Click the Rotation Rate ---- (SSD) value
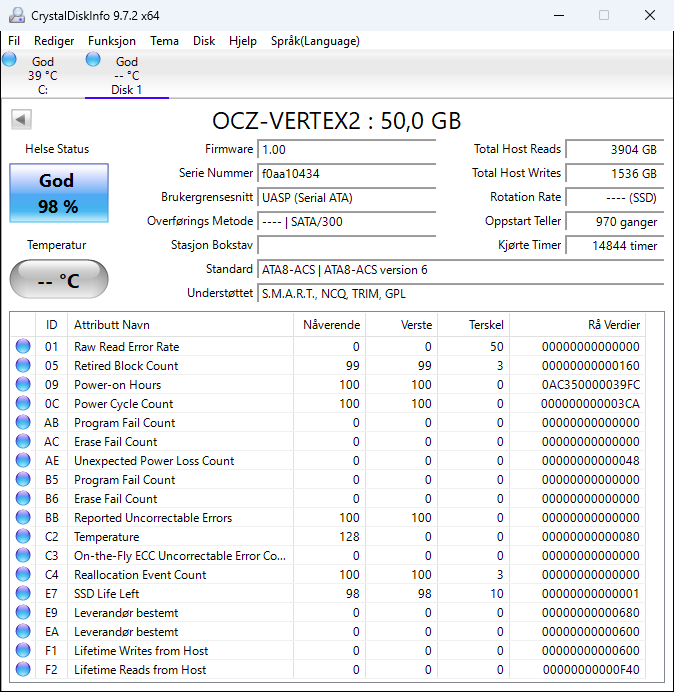Viewport: 674px width, 692px height. [x=614, y=197]
